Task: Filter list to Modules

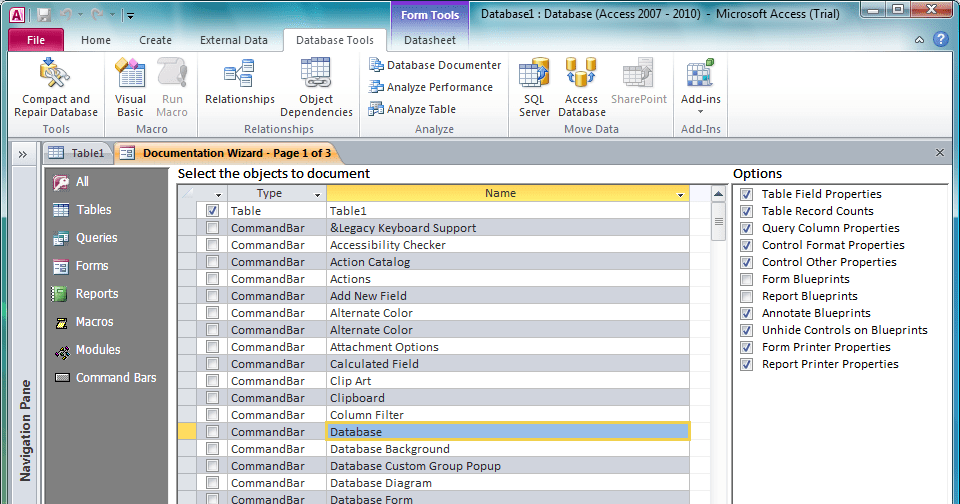Action: click(86, 350)
